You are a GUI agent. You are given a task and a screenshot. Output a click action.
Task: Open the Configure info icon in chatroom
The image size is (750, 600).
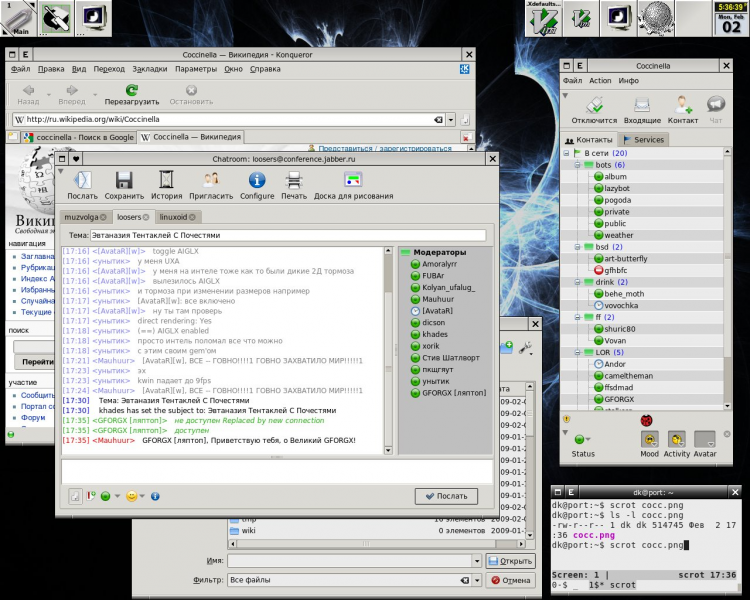pyautogui.click(x=257, y=181)
